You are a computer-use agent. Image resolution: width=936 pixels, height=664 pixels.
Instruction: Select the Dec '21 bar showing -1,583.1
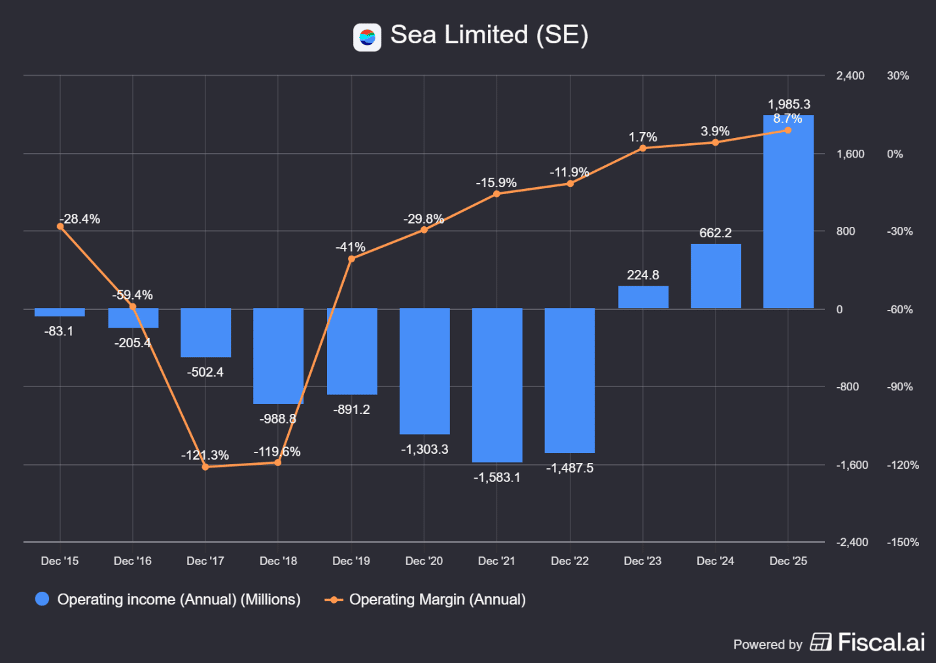click(497, 385)
